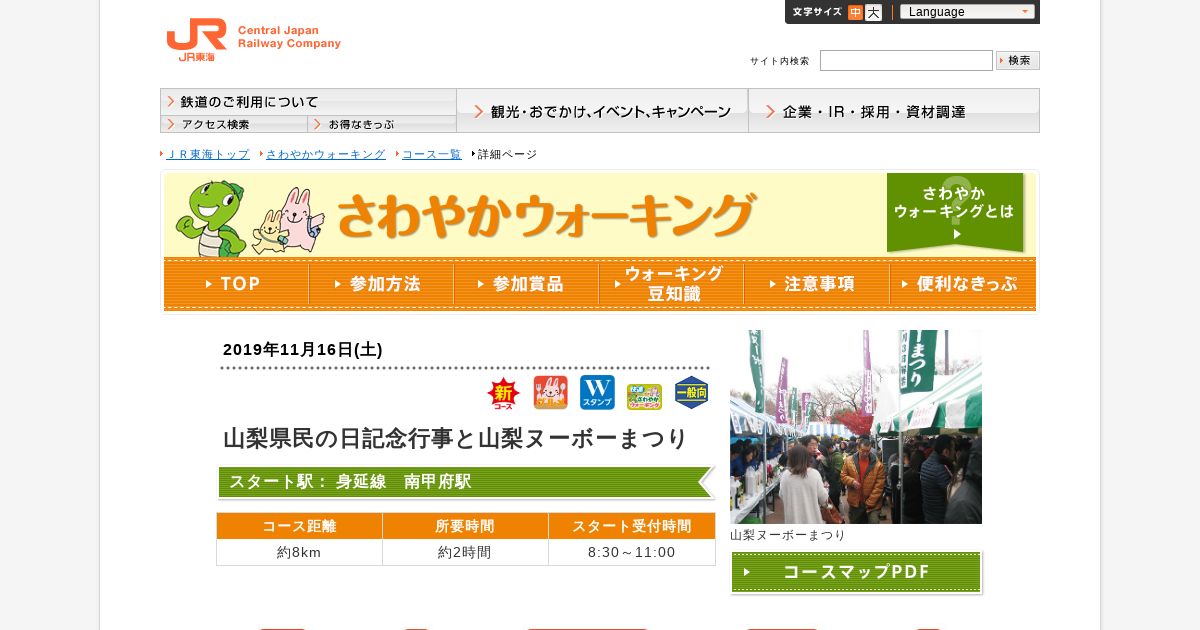Click the event date 2019年11月16日(土)
Image resolution: width=1200 pixels, height=630 pixels.
(x=303, y=350)
